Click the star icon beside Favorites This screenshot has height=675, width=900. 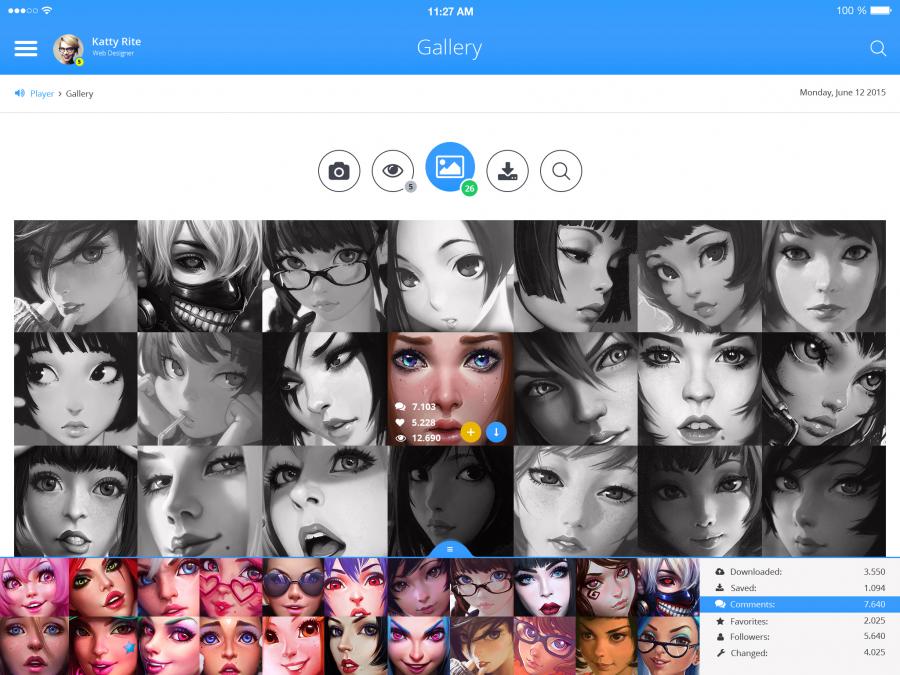tap(720, 621)
